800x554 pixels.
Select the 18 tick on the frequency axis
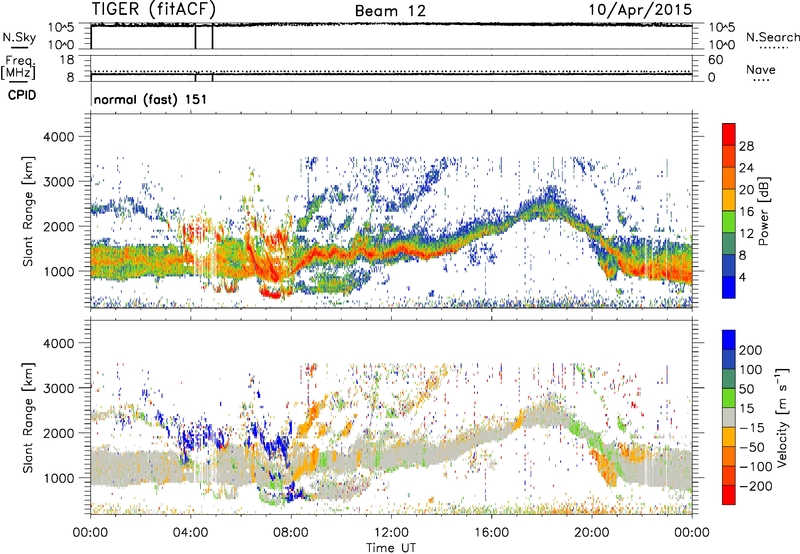(67, 60)
